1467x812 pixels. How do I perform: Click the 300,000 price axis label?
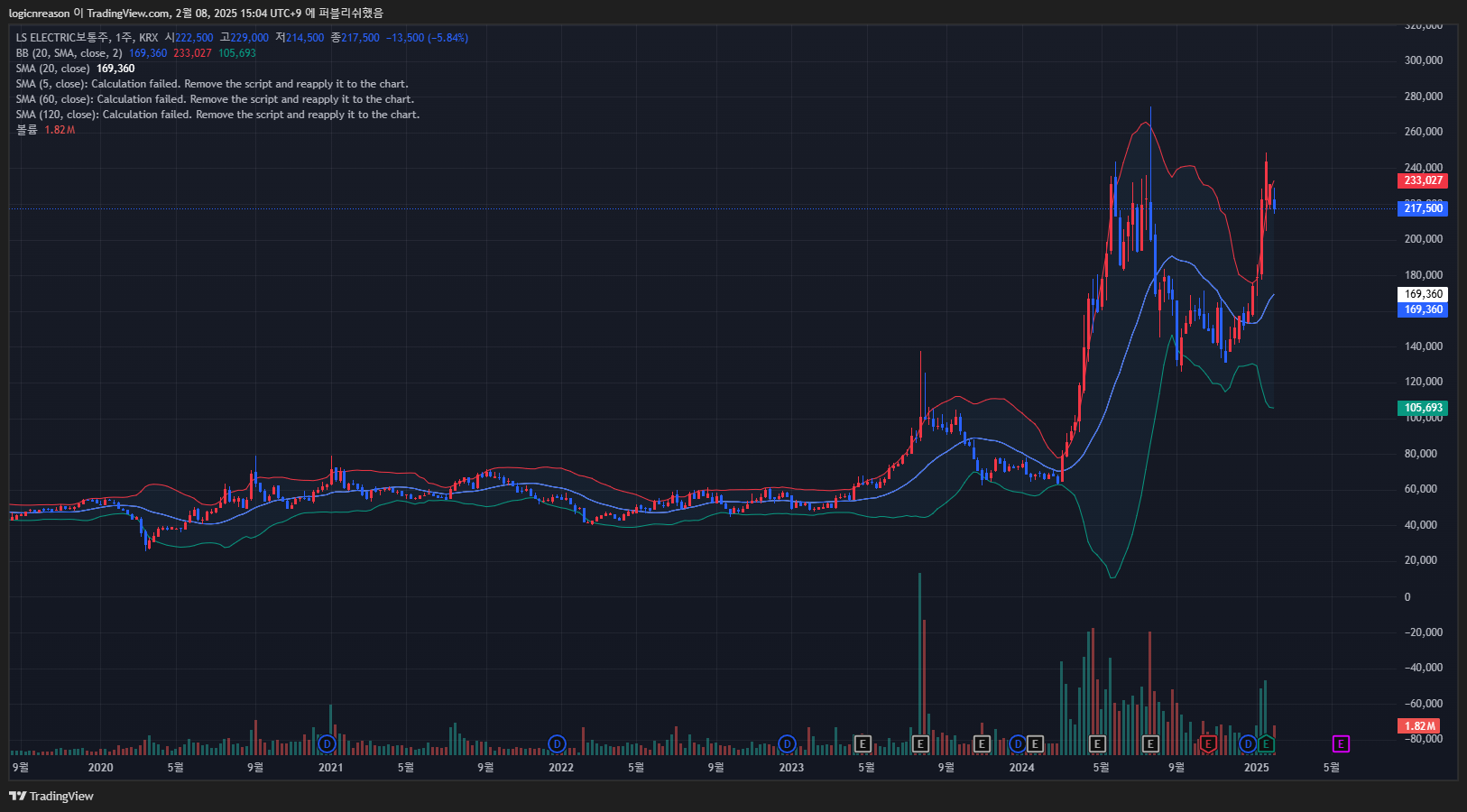pos(1424,60)
